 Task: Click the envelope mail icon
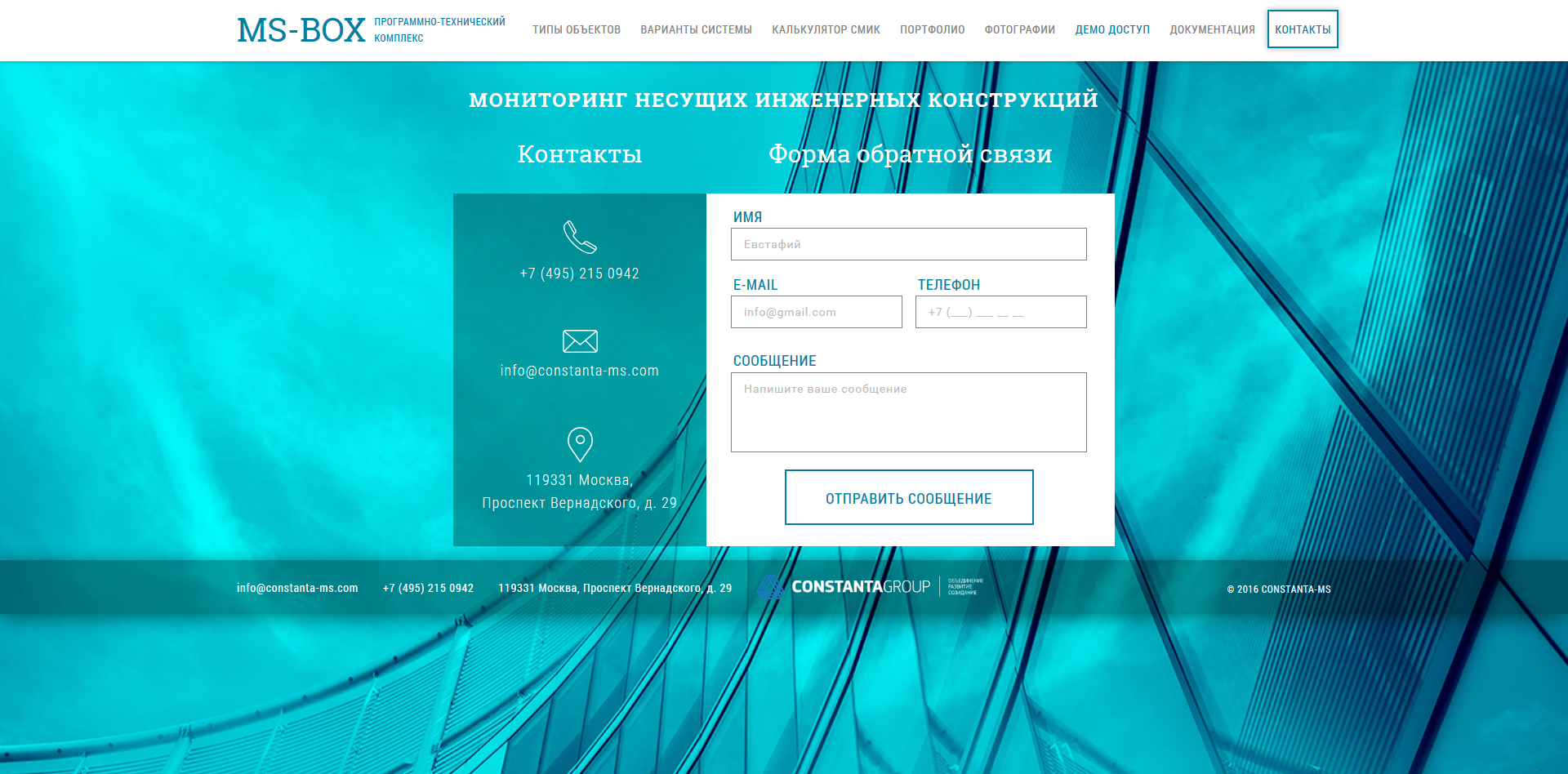pyautogui.click(x=580, y=341)
